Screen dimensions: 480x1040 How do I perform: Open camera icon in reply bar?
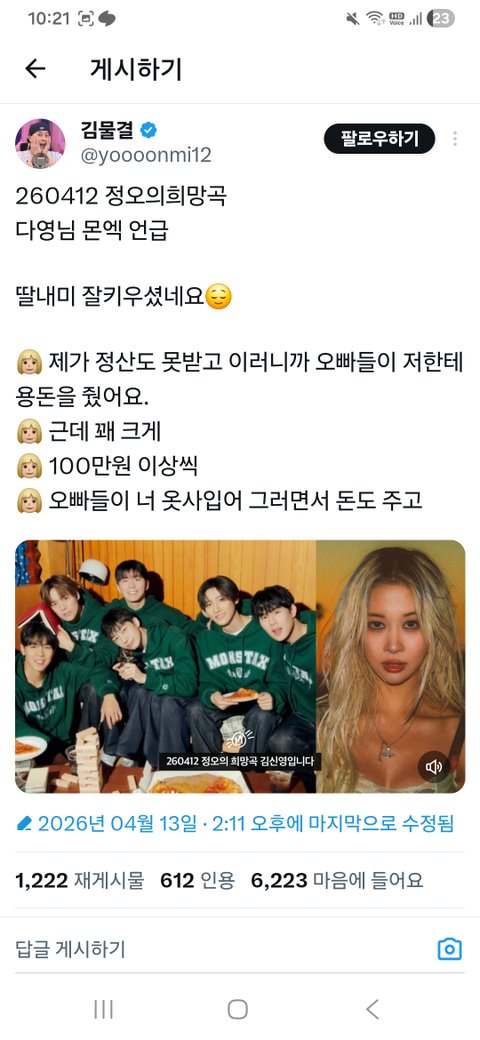450,949
